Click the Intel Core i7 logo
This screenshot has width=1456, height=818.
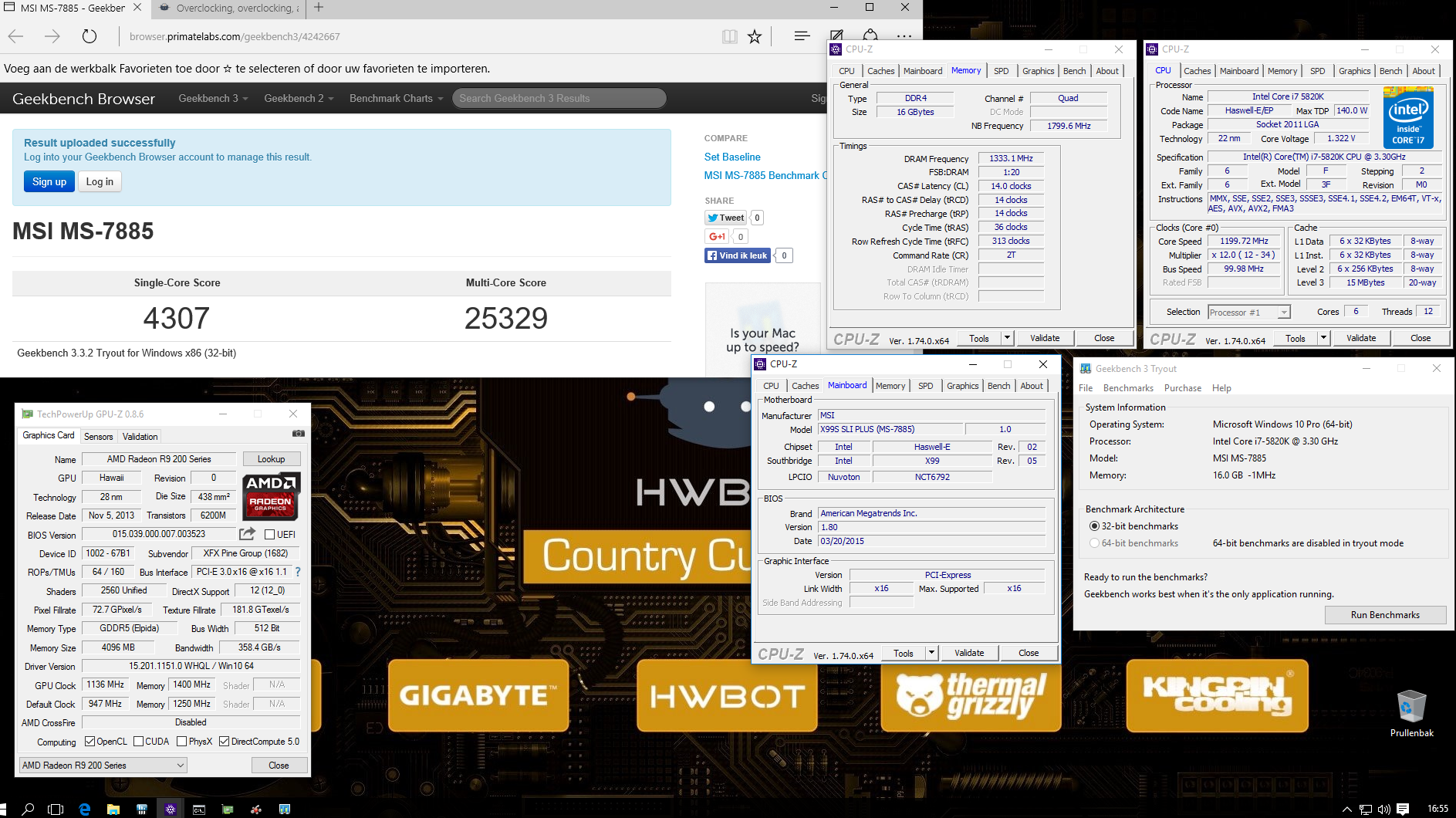[1408, 117]
